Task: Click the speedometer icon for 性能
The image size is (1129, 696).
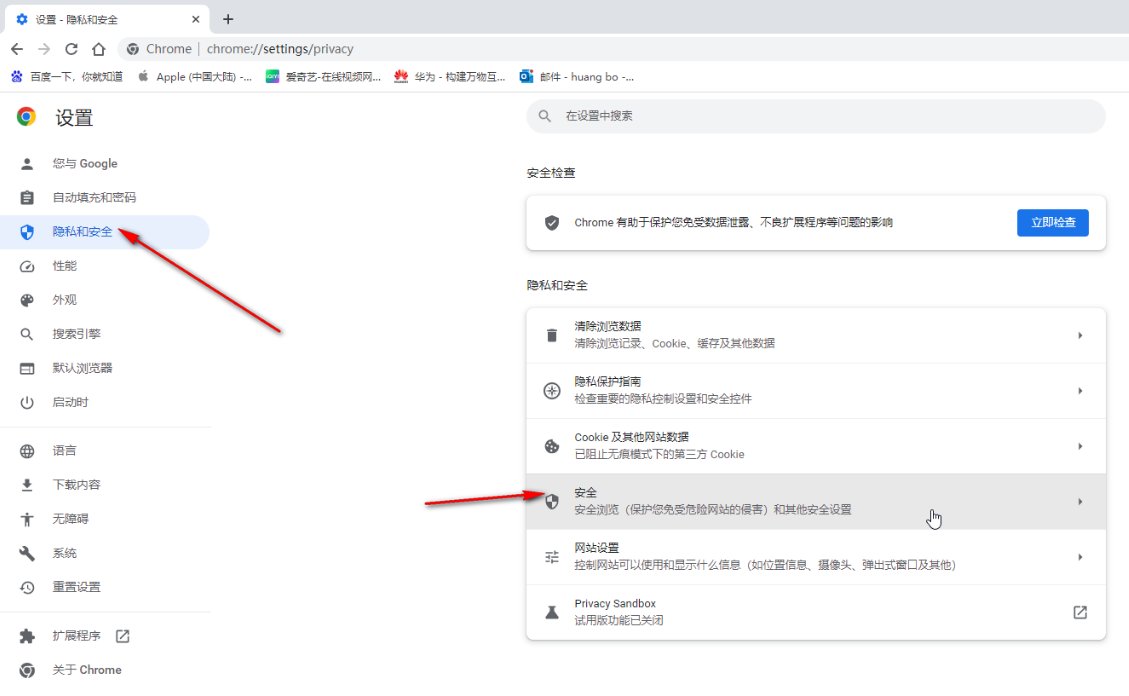Action: point(27,266)
